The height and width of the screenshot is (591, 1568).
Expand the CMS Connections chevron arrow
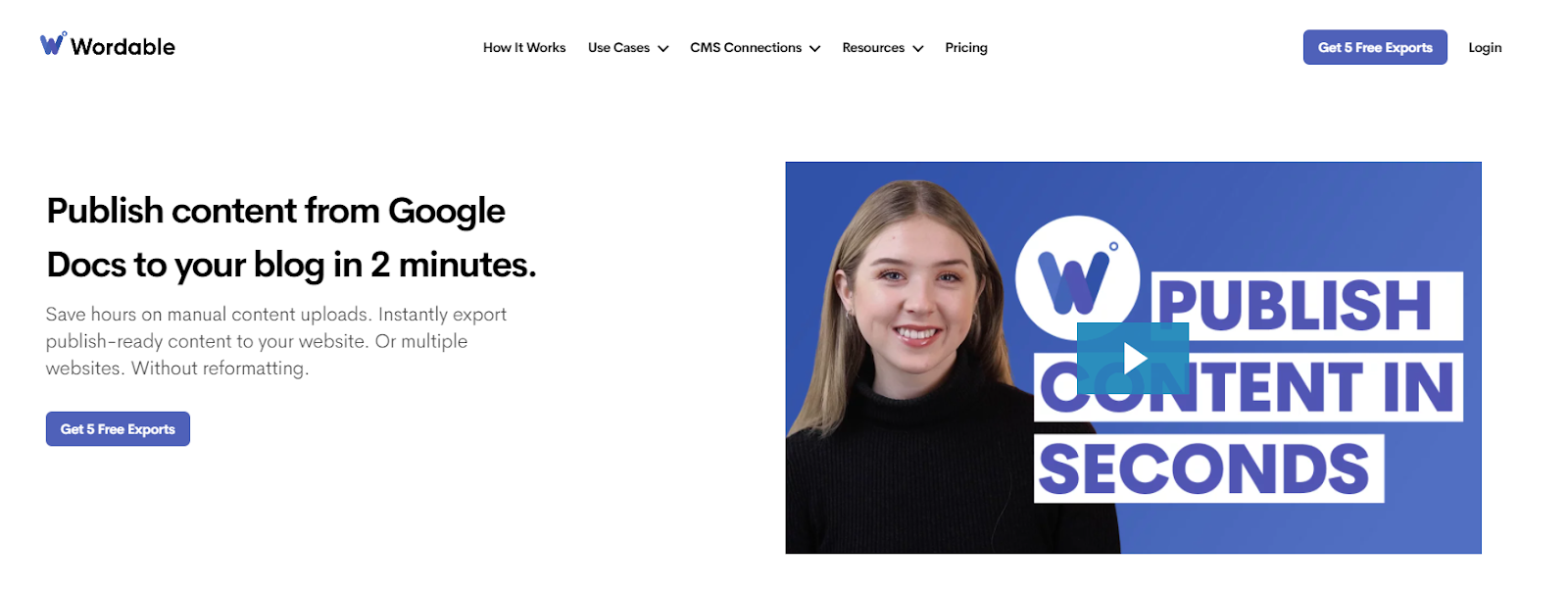point(815,48)
